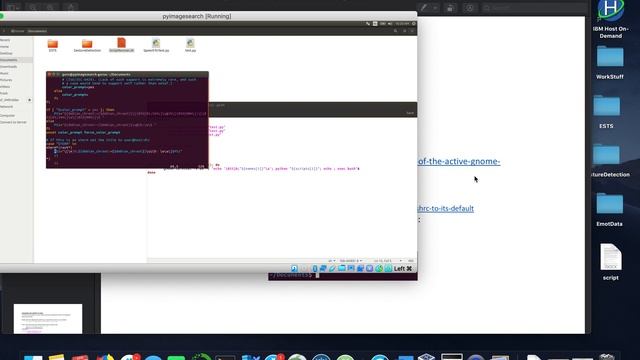Screen dimensions: 640x360
Task: Click the VirtualBox optical drive indicator
Action: point(304,268)
